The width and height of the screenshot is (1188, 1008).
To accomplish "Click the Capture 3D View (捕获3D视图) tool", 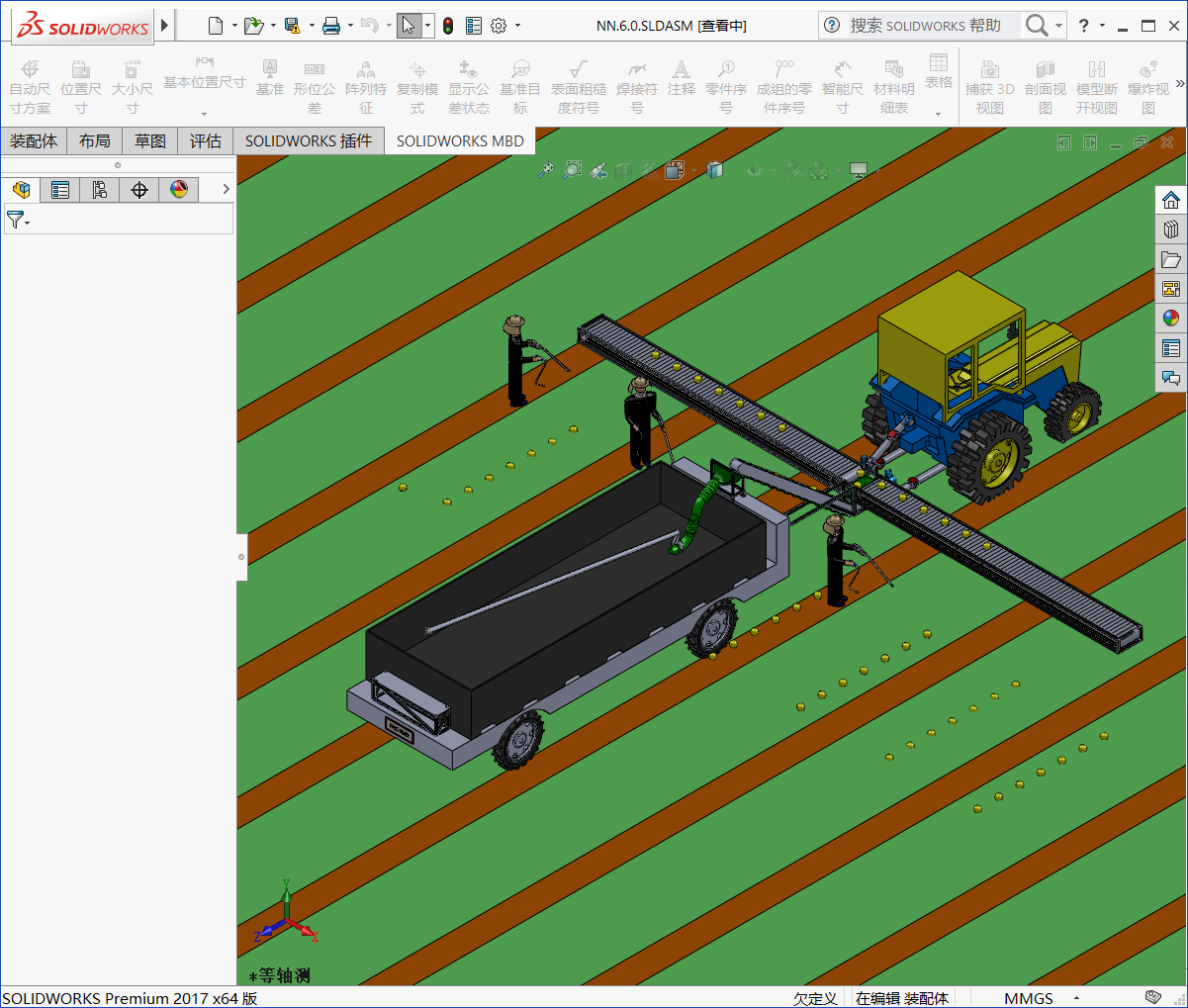I will coord(990,87).
